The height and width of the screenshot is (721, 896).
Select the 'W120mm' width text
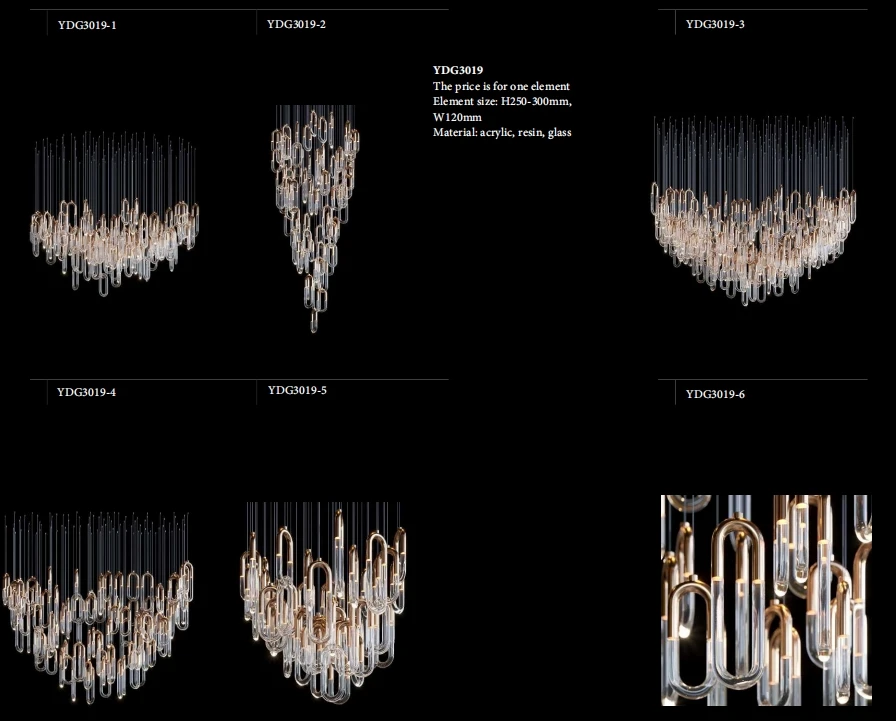(x=451, y=118)
